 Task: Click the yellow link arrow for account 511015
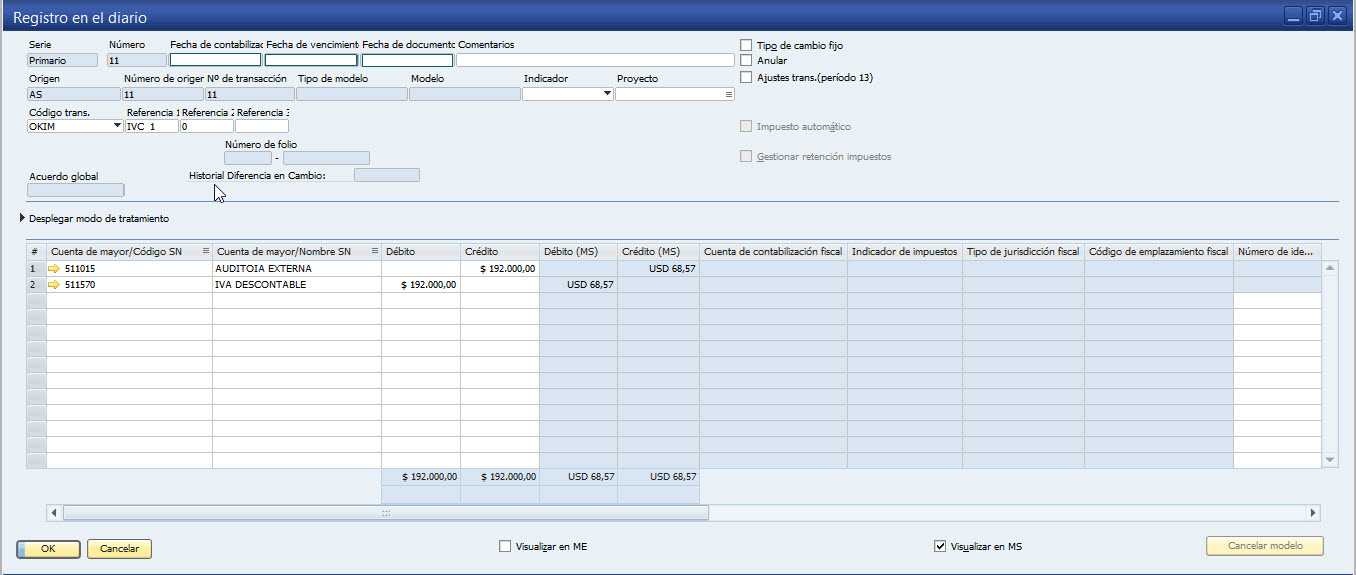click(x=54, y=268)
